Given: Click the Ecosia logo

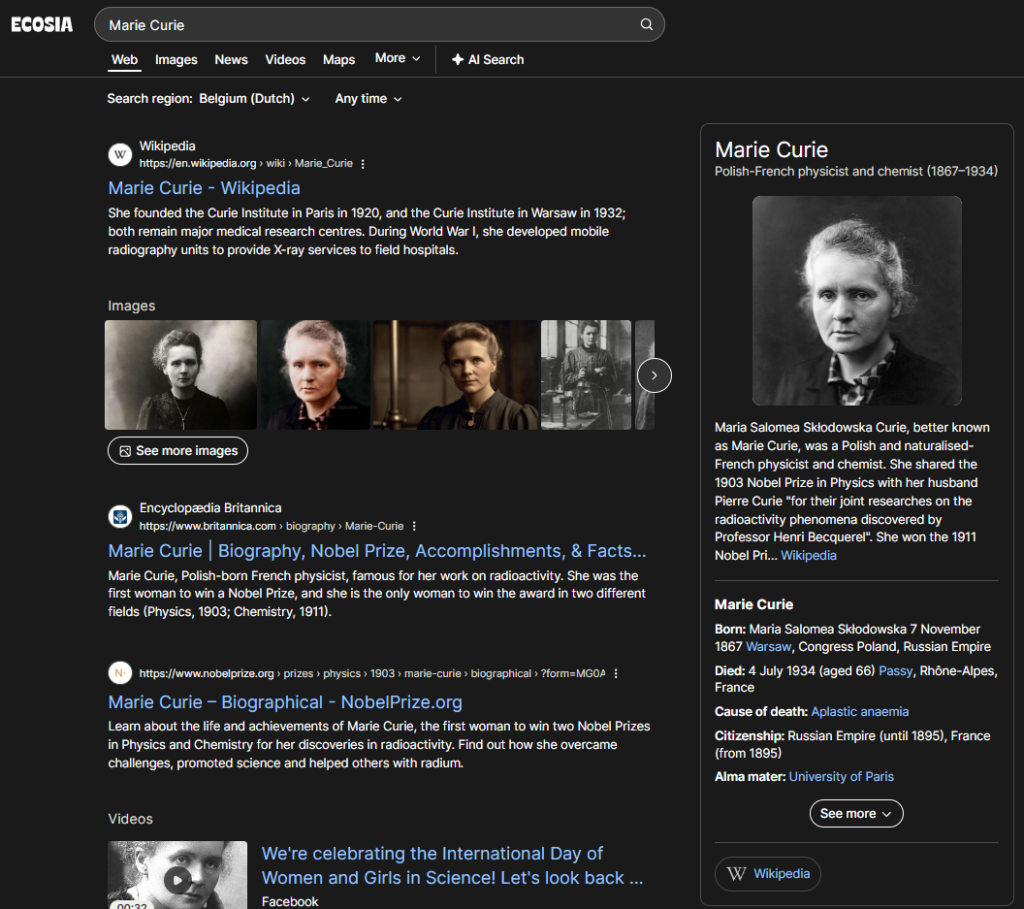Looking at the screenshot, I should coord(41,24).
